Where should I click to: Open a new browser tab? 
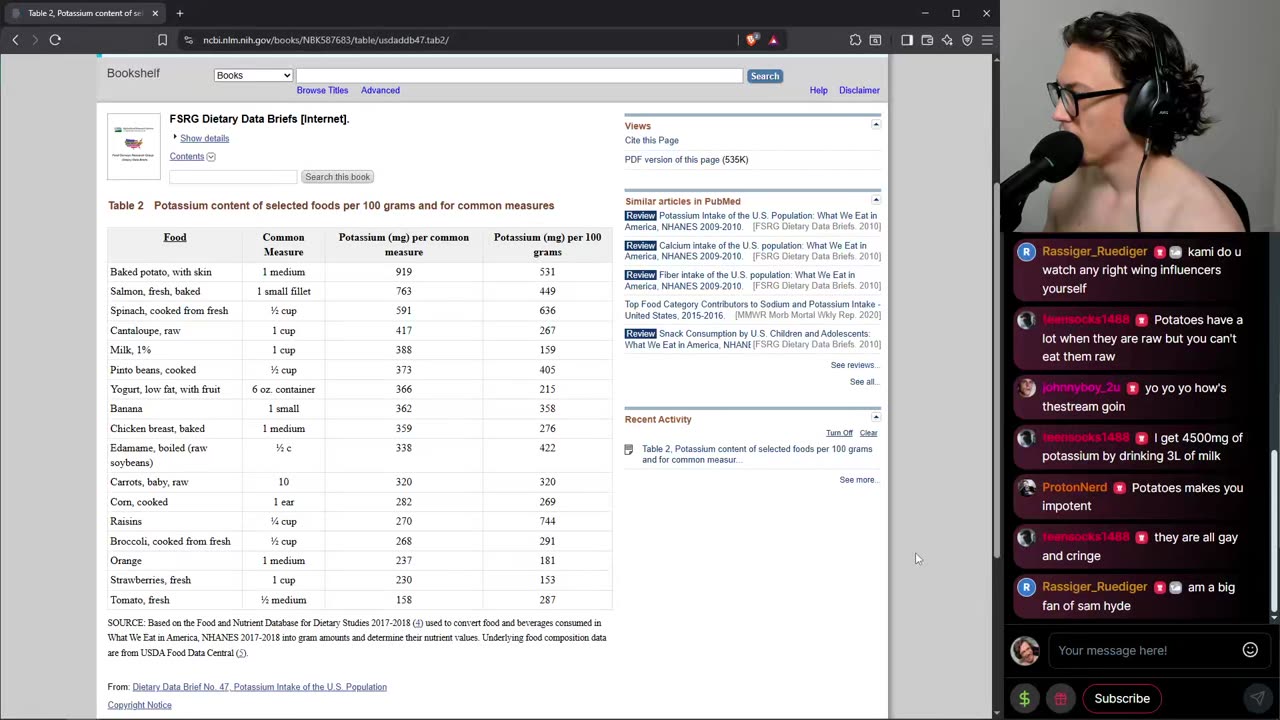[x=180, y=13]
